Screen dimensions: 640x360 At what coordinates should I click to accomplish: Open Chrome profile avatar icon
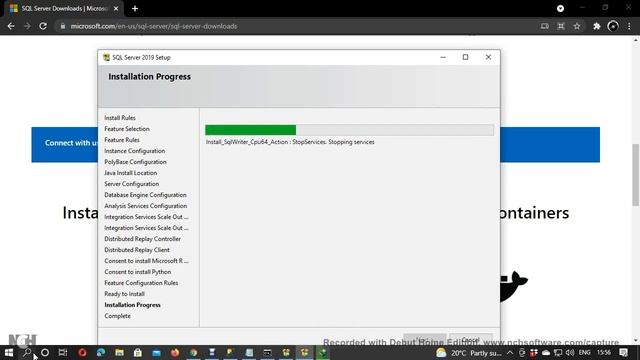tap(613, 26)
